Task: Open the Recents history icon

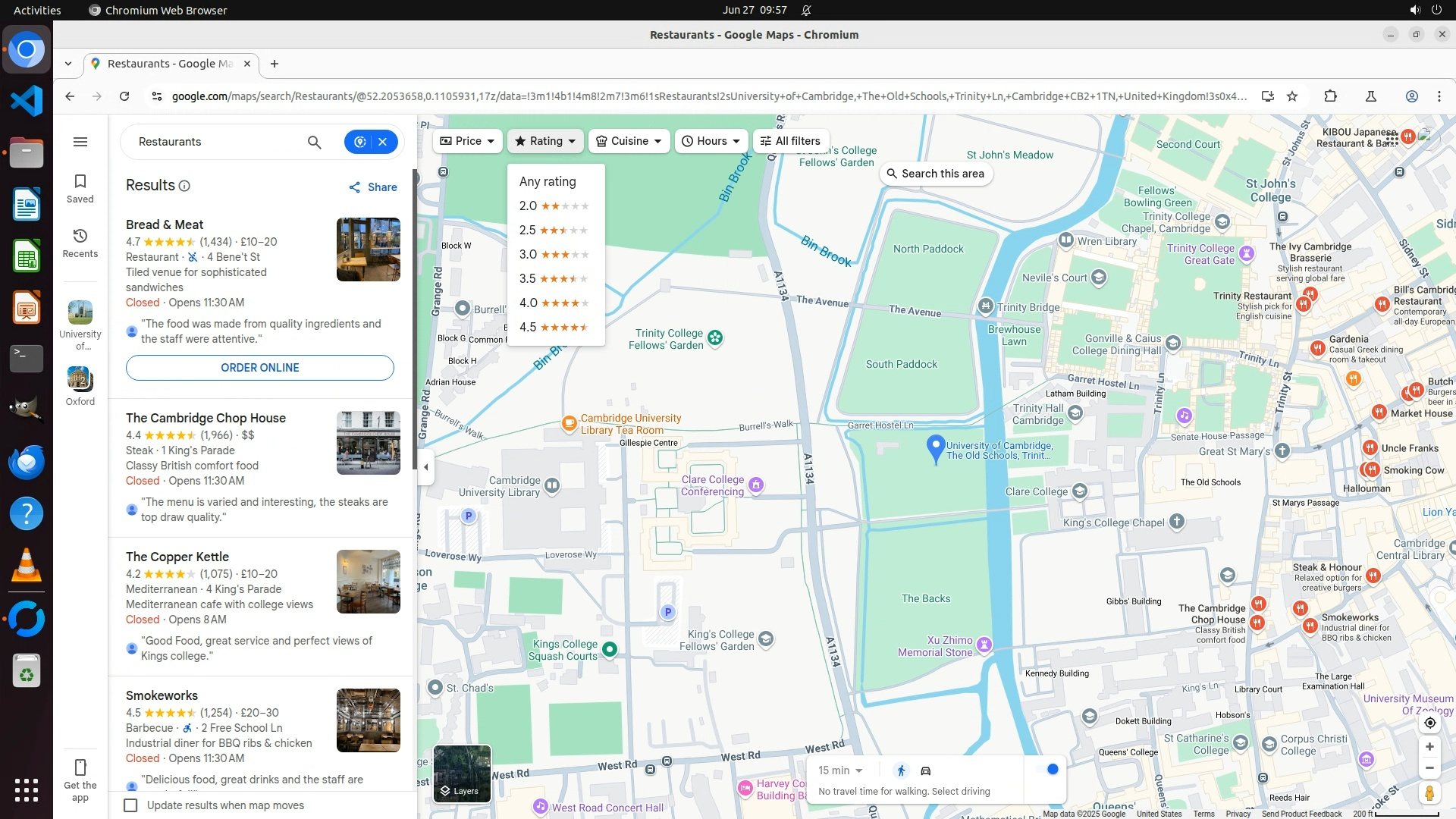Action: [x=80, y=243]
